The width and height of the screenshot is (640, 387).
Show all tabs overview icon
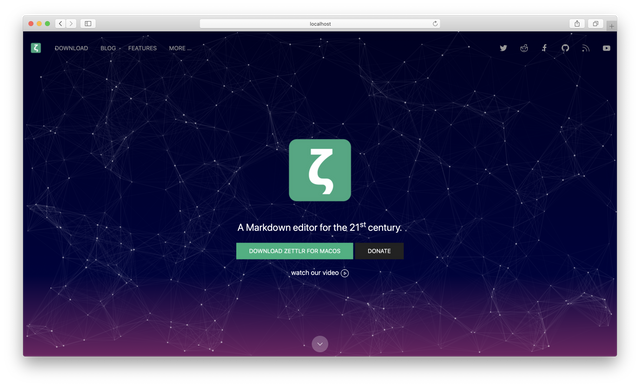coord(596,23)
